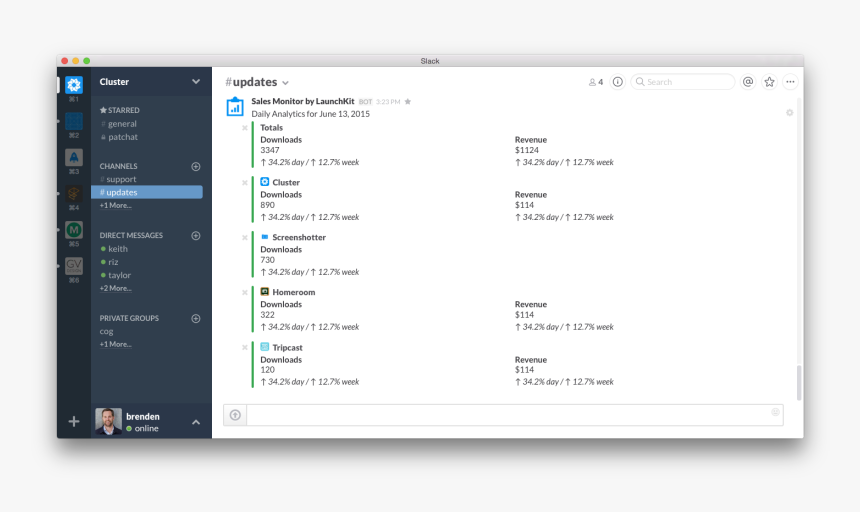The width and height of the screenshot is (860, 512).
Task: Upload a file using the arrow button
Action: (235, 415)
